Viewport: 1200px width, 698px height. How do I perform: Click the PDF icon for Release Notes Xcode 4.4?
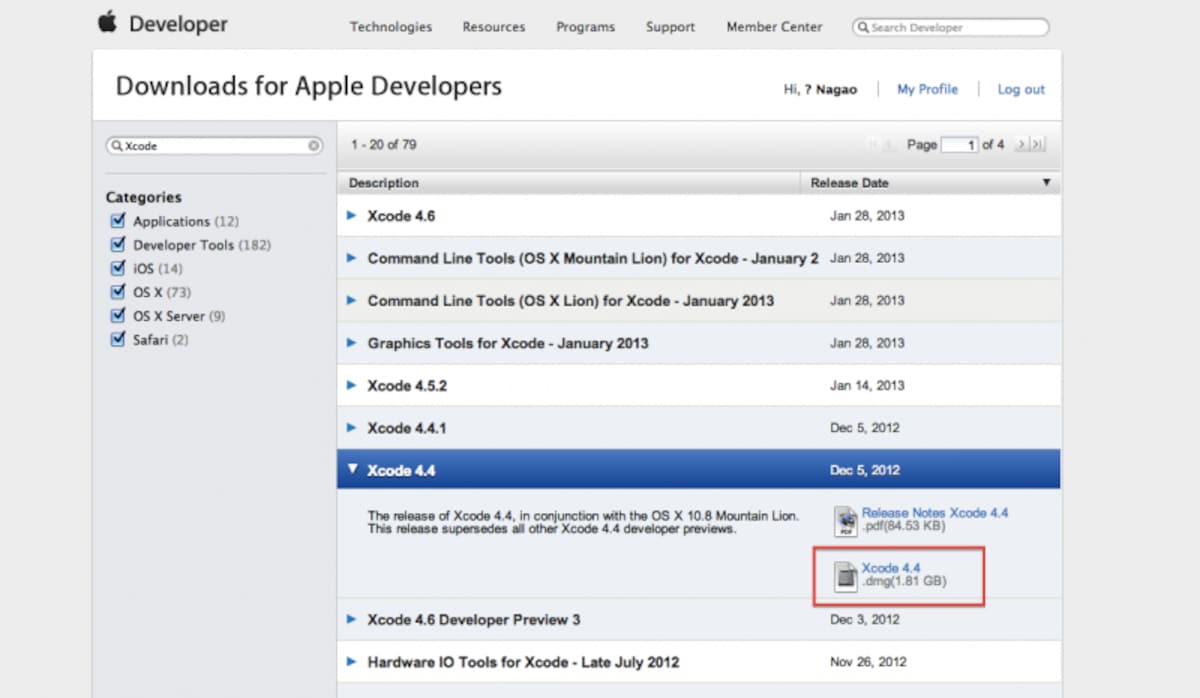click(846, 521)
